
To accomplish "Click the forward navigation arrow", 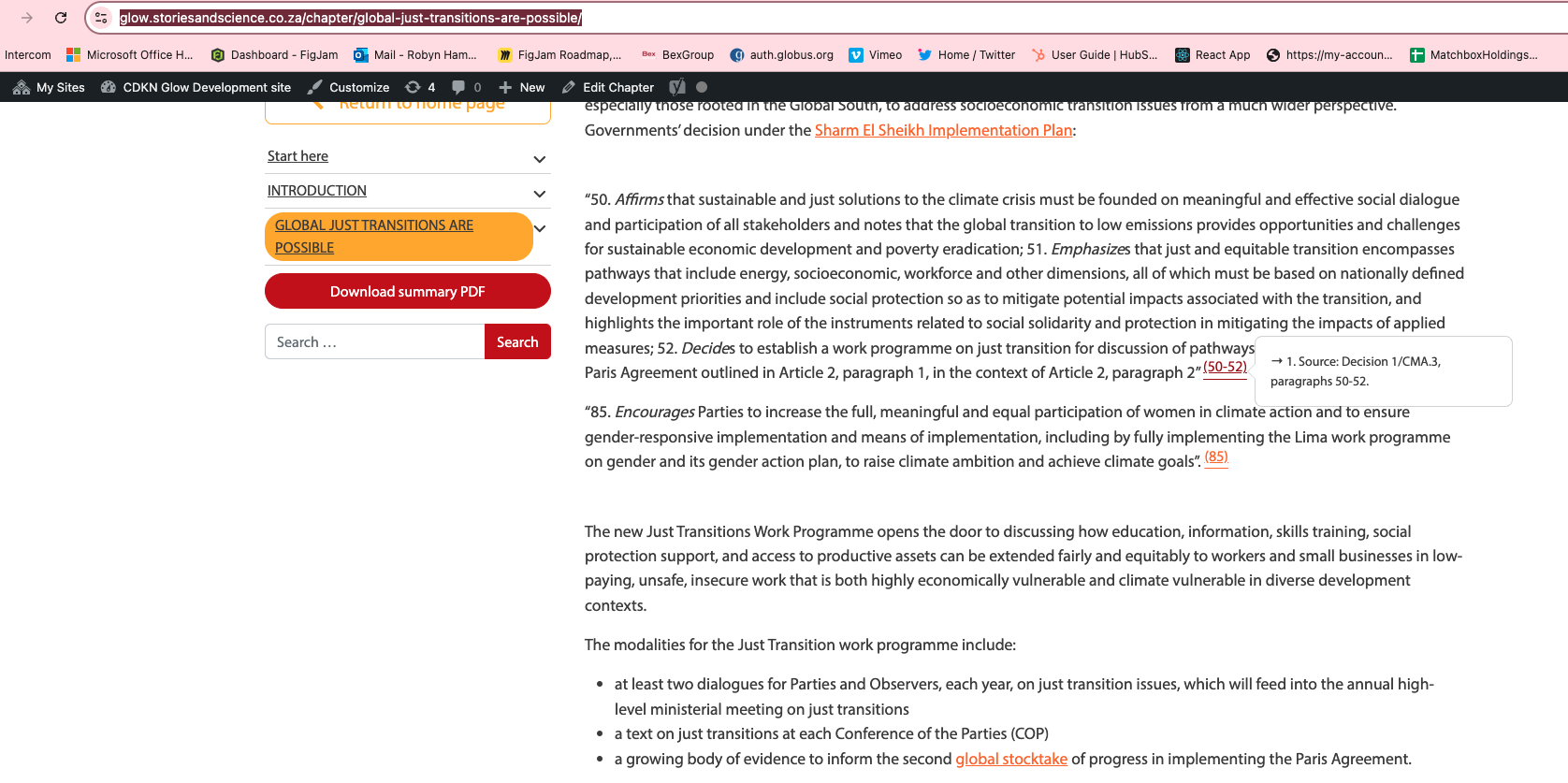I will [26, 18].
